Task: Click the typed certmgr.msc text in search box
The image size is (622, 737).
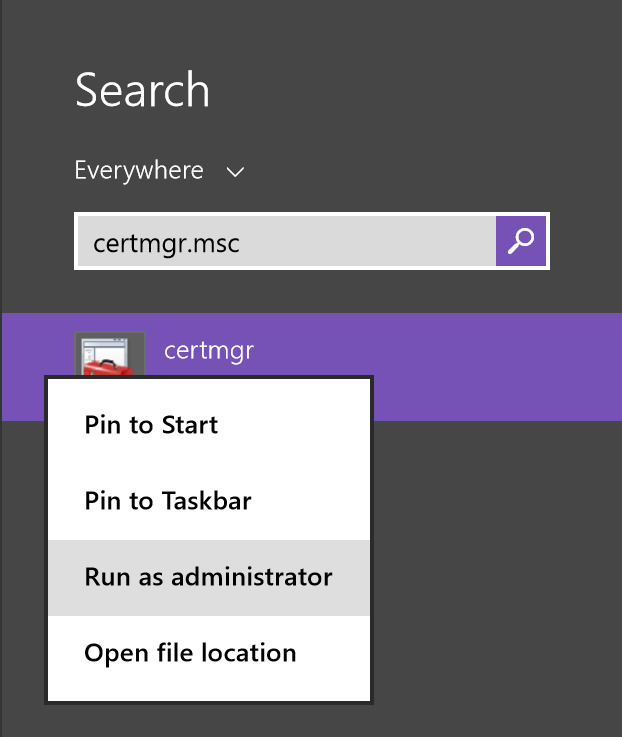Action: point(166,243)
